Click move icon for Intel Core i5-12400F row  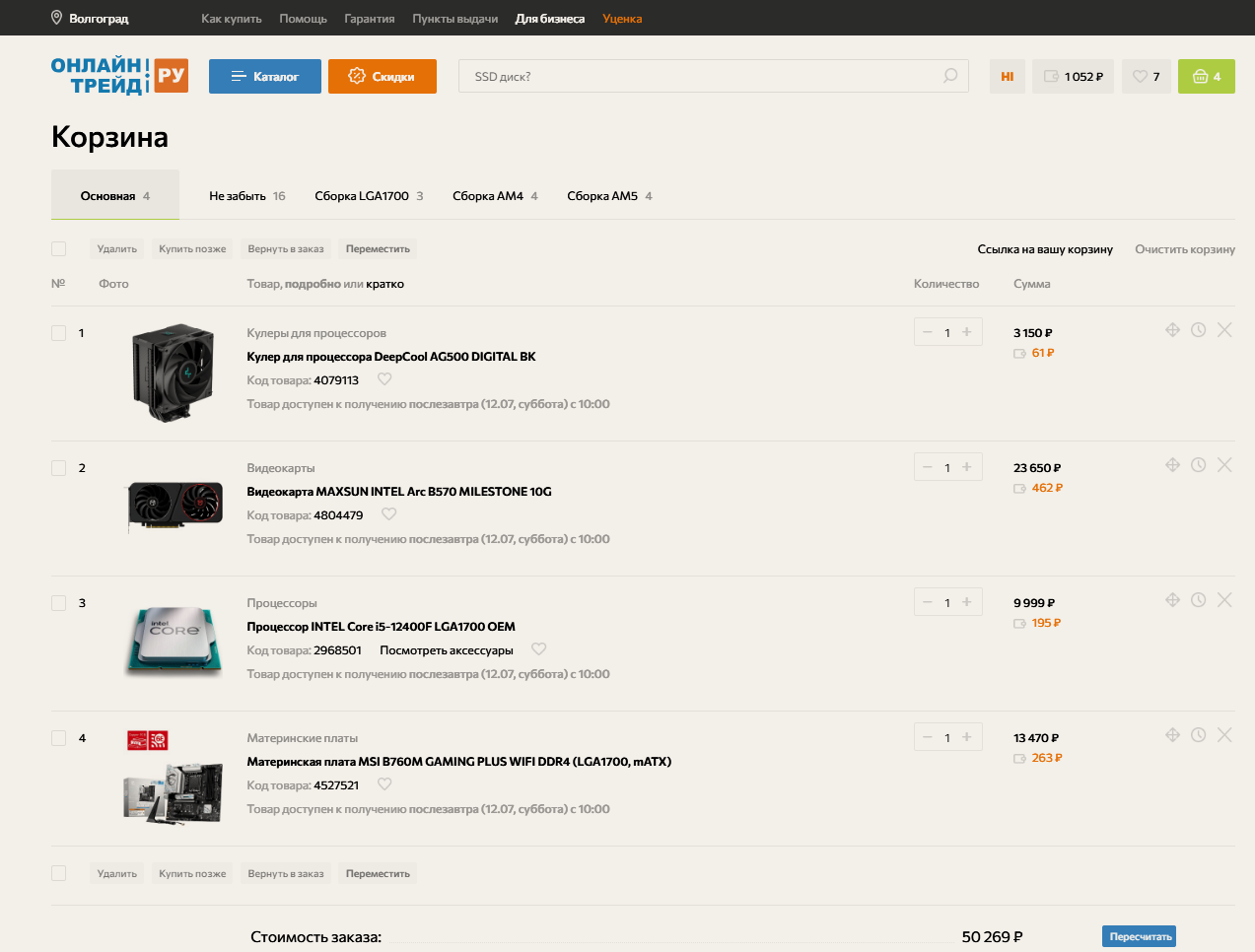click(x=1172, y=600)
